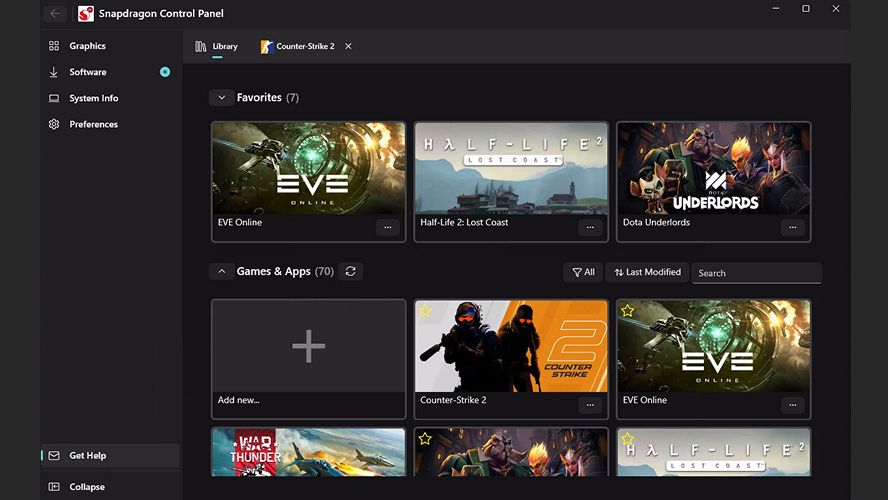Toggle favorite star on Half-Life 2 in Games & Apps

[627, 438]
